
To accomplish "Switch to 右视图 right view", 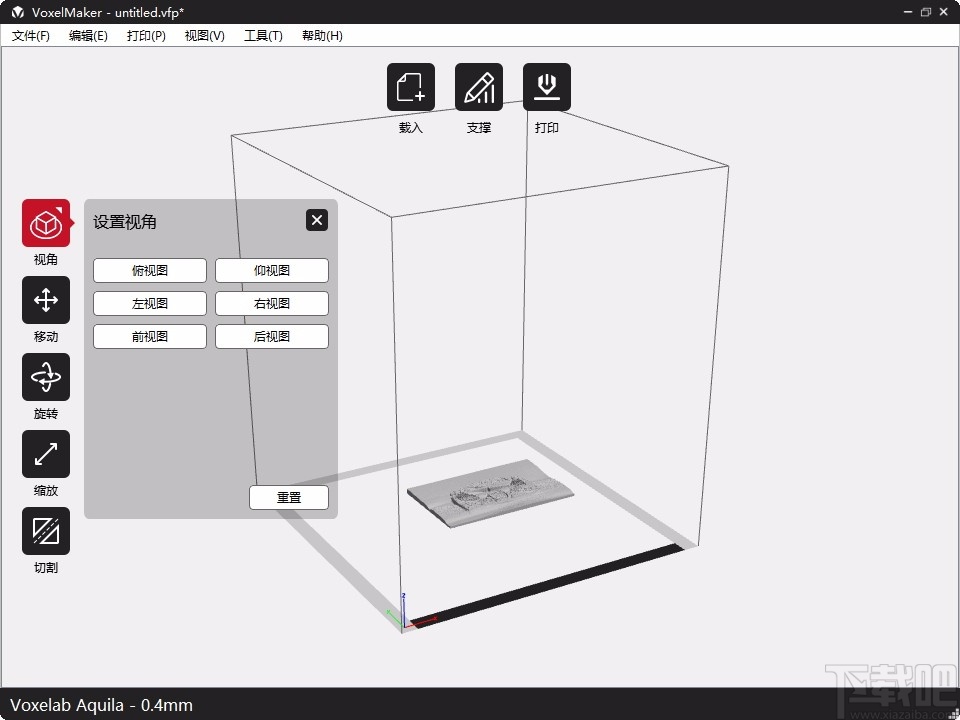I will (x=271, y=303).
